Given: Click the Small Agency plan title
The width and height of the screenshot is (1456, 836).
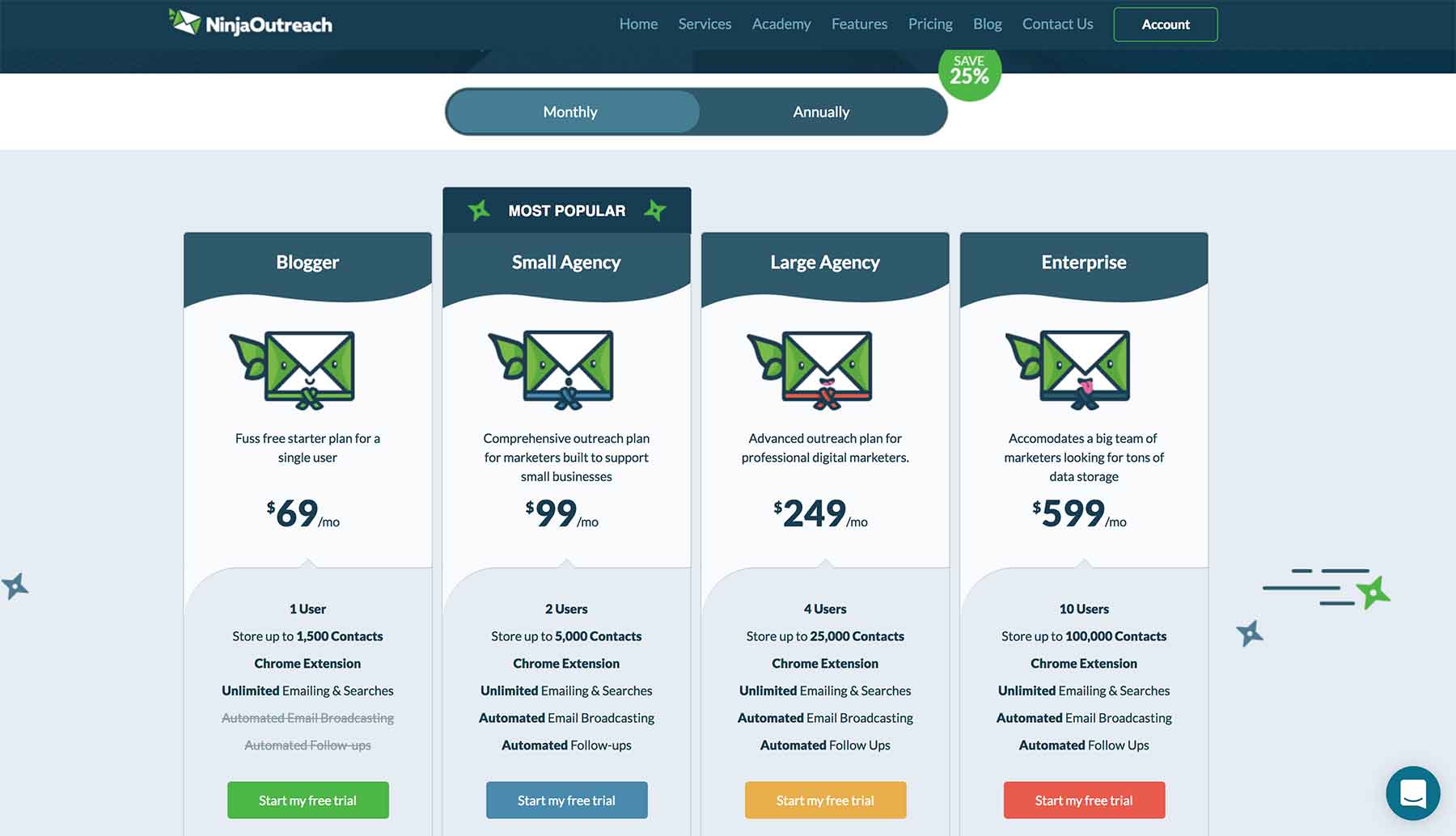Looking at the screenshot, I should pyautogui.click(x=566, y=262).
